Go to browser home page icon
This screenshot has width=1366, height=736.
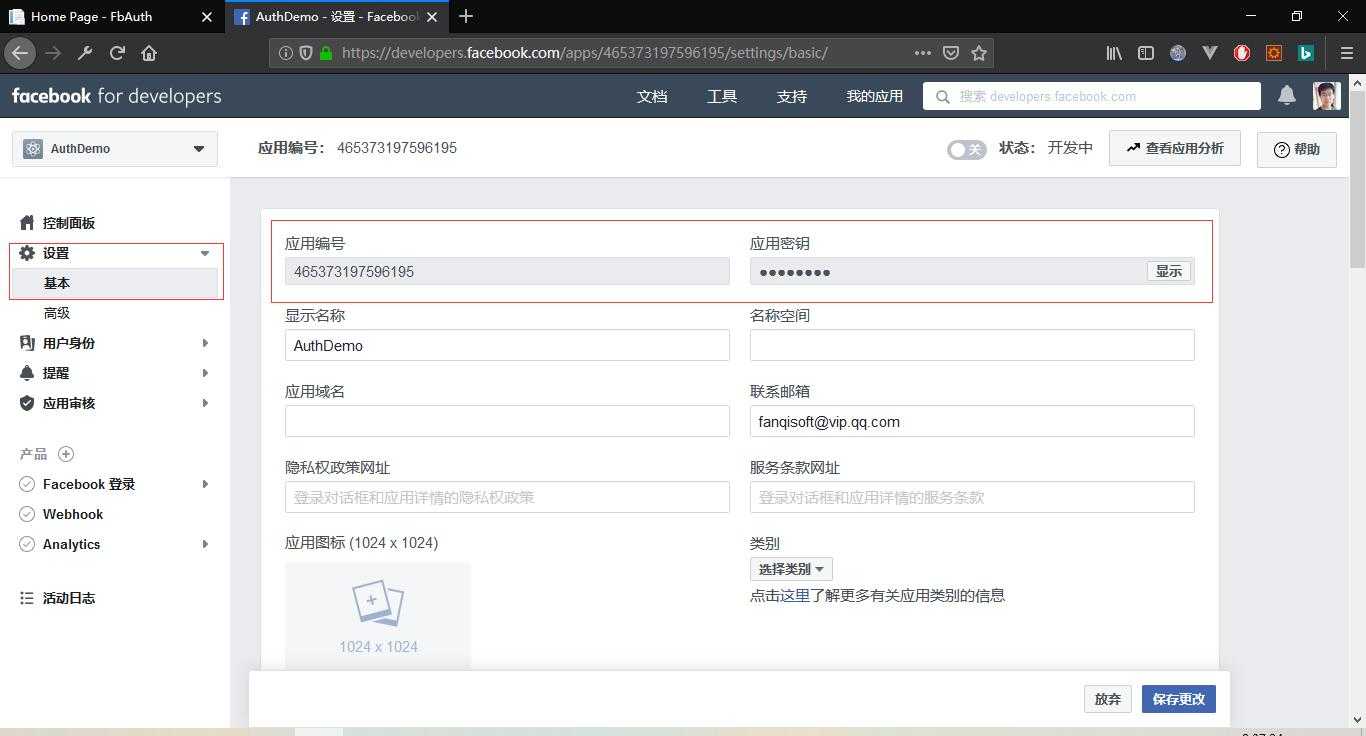pos(149,53)
